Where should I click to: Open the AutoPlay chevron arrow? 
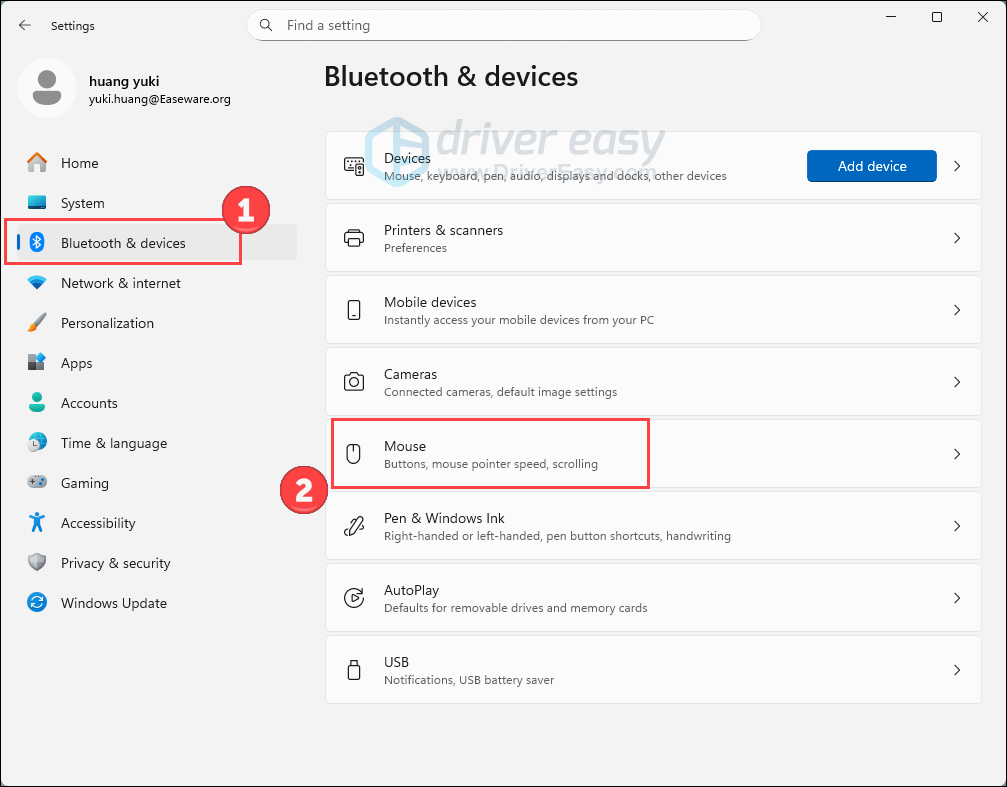(957, 598)
